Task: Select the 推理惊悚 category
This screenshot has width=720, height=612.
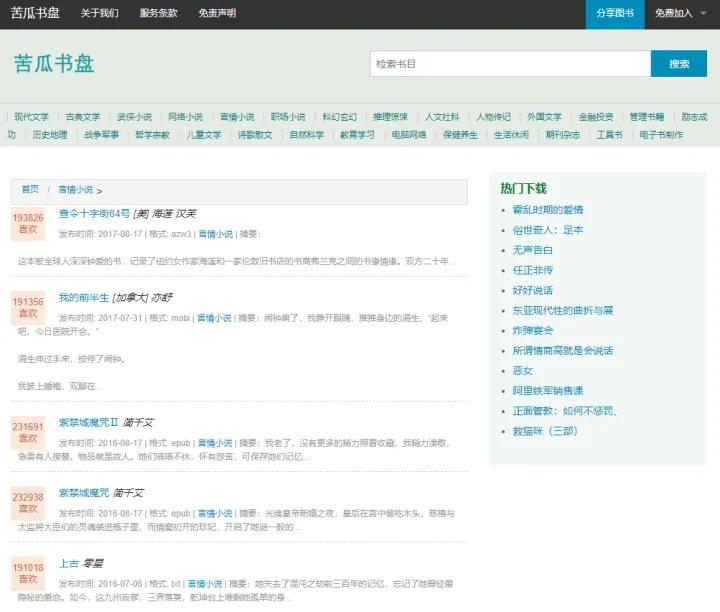Action: 390,117
